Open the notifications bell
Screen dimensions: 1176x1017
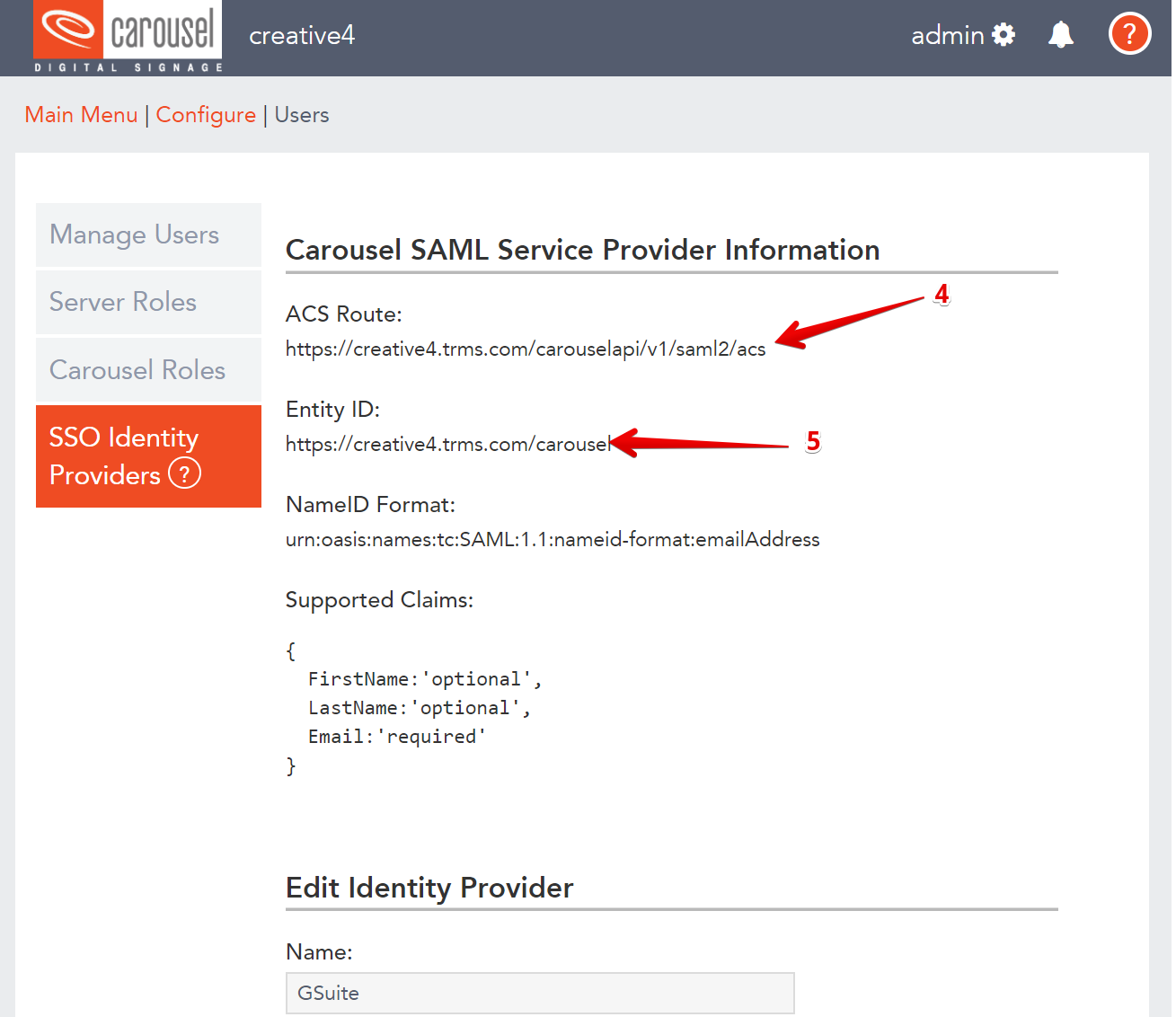coord(1061,35)
